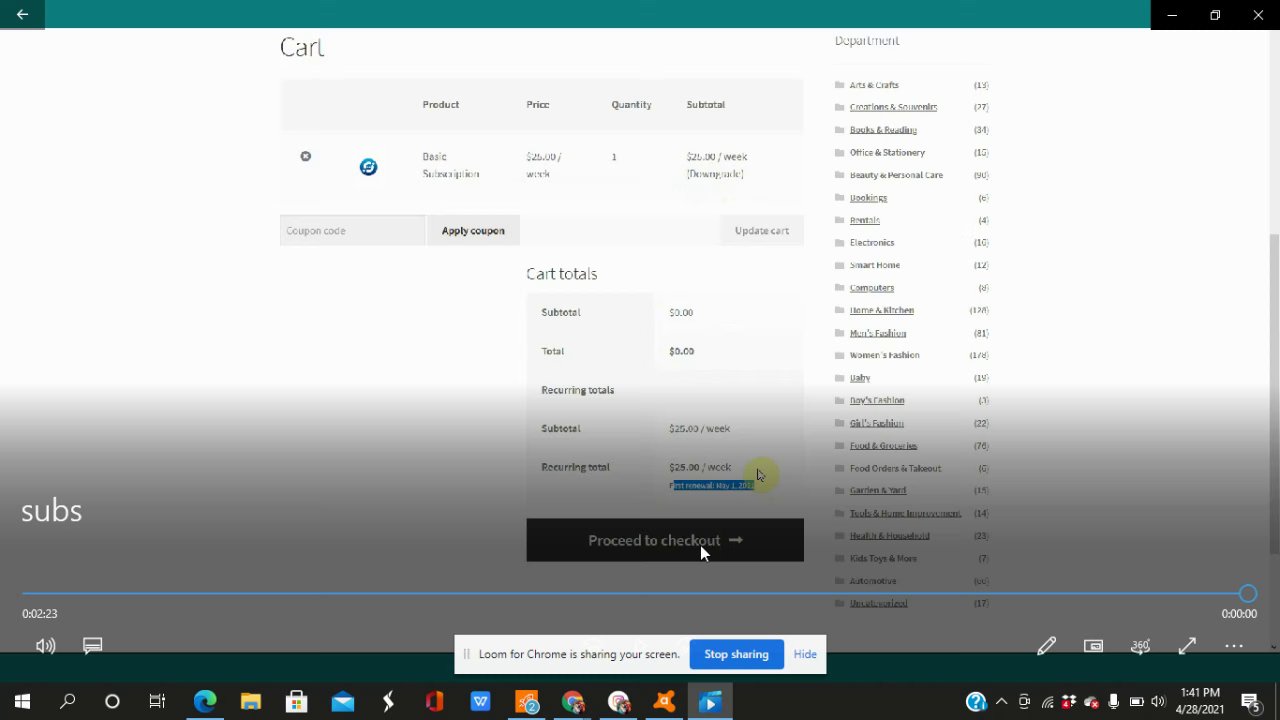Viewport: 1280px width, 720px height.
Task: Enter full screen with the arrows icon
Action: click(x=1187, y=646)
